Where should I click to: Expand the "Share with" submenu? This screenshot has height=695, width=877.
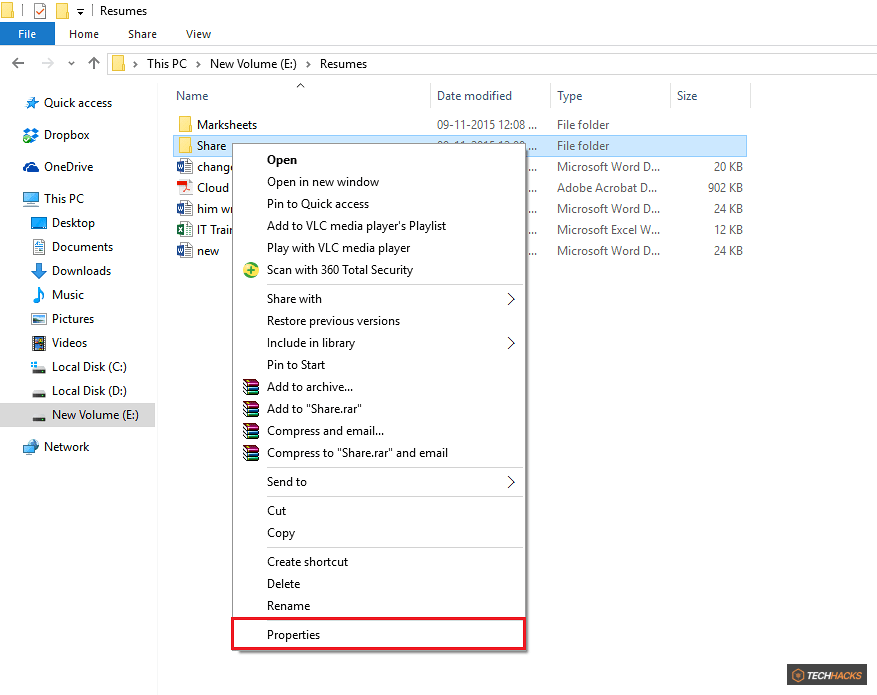tap(292, 298)
